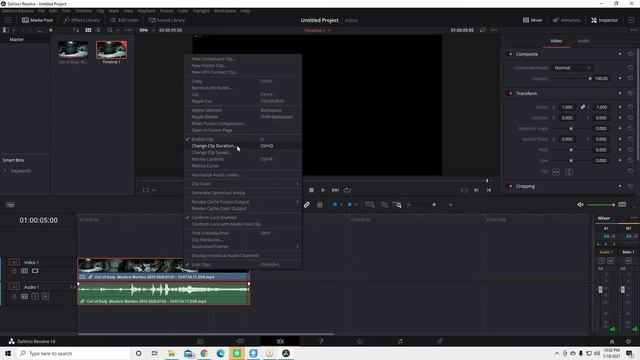Screen dimensions: 640x360
Task: Click the Windows Start button
Action: click(x=8, y=353)
